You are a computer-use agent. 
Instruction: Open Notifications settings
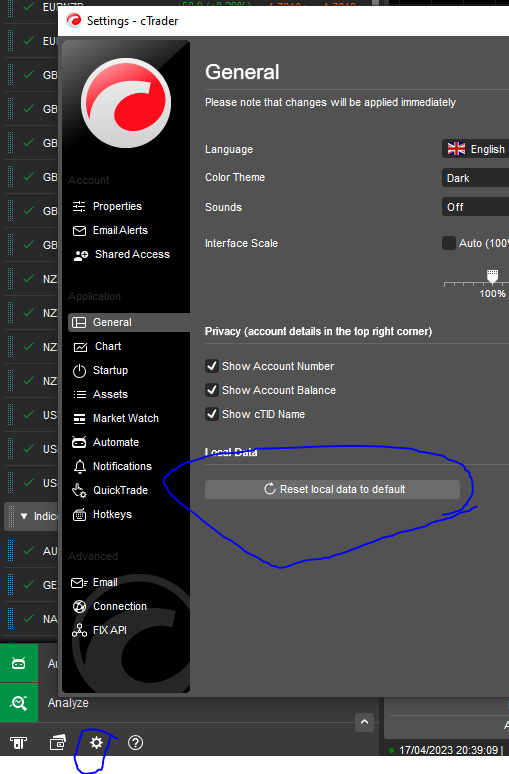(122, 466)
